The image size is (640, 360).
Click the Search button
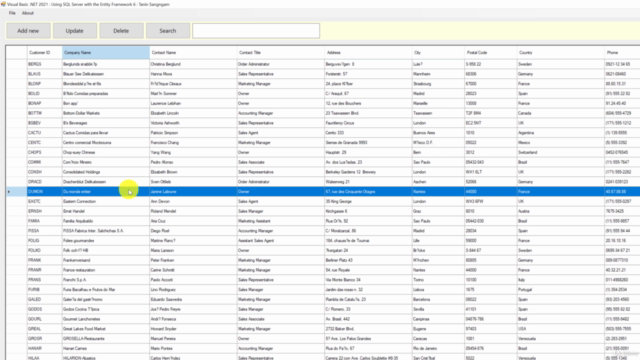pos(168,31)
